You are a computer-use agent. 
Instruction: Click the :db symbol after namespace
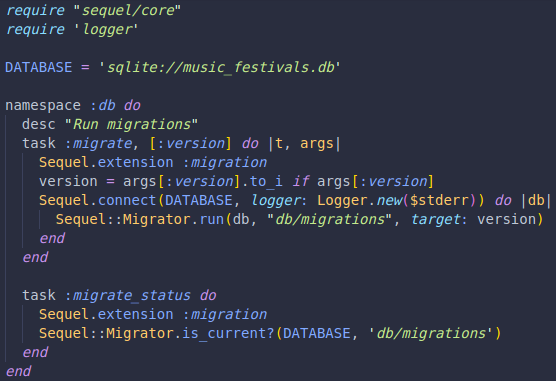coord(103,105)
